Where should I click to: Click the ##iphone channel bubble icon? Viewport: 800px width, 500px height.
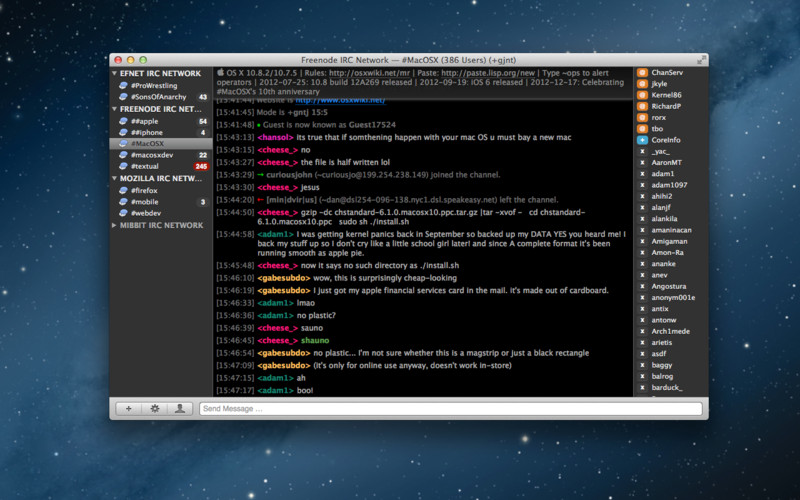(x=123, y=132)
